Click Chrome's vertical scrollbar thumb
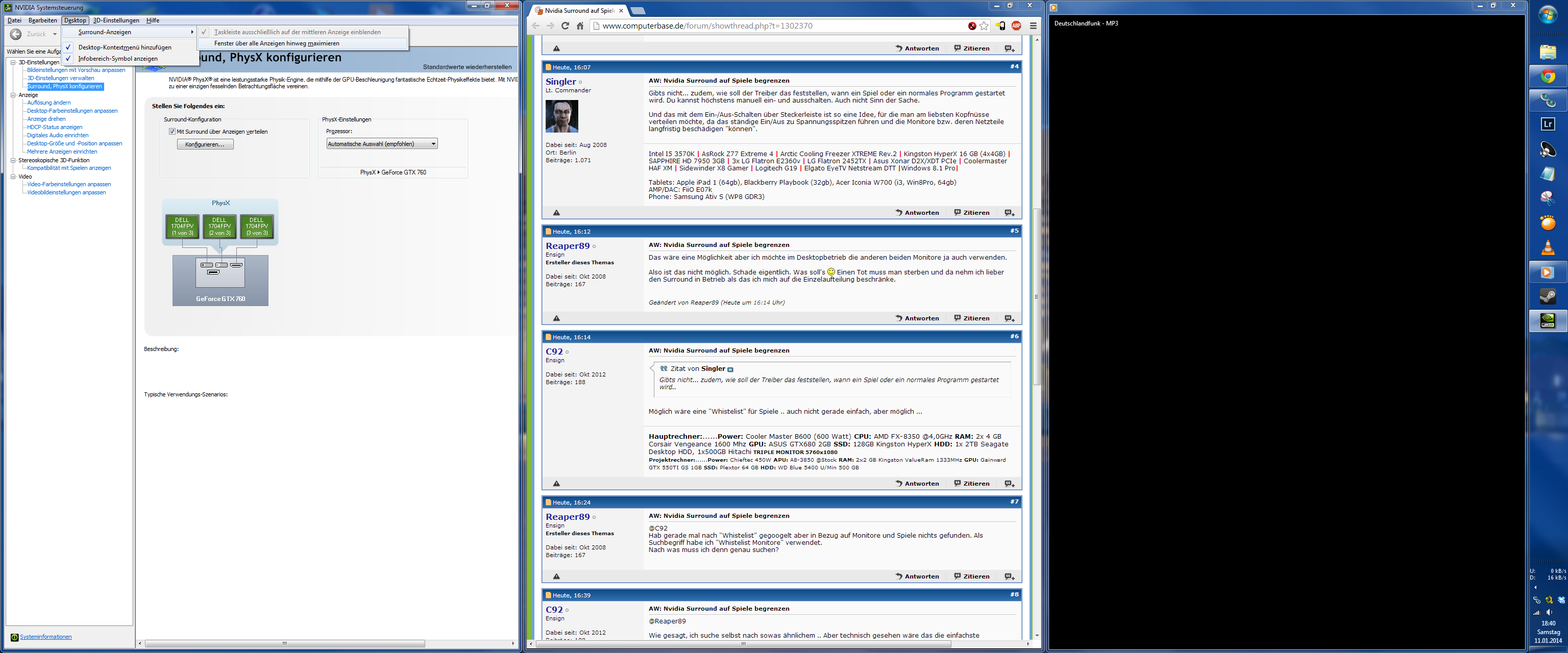Image resolution: width=1568 pixels, height=653 pixels. point(1037,296)
